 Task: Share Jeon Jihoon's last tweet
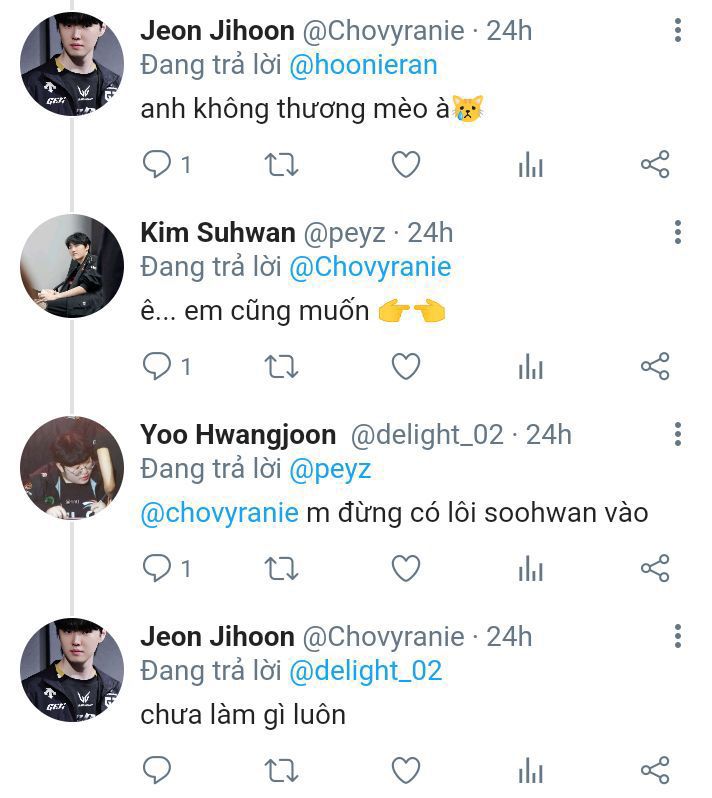(x=654, y=769)
